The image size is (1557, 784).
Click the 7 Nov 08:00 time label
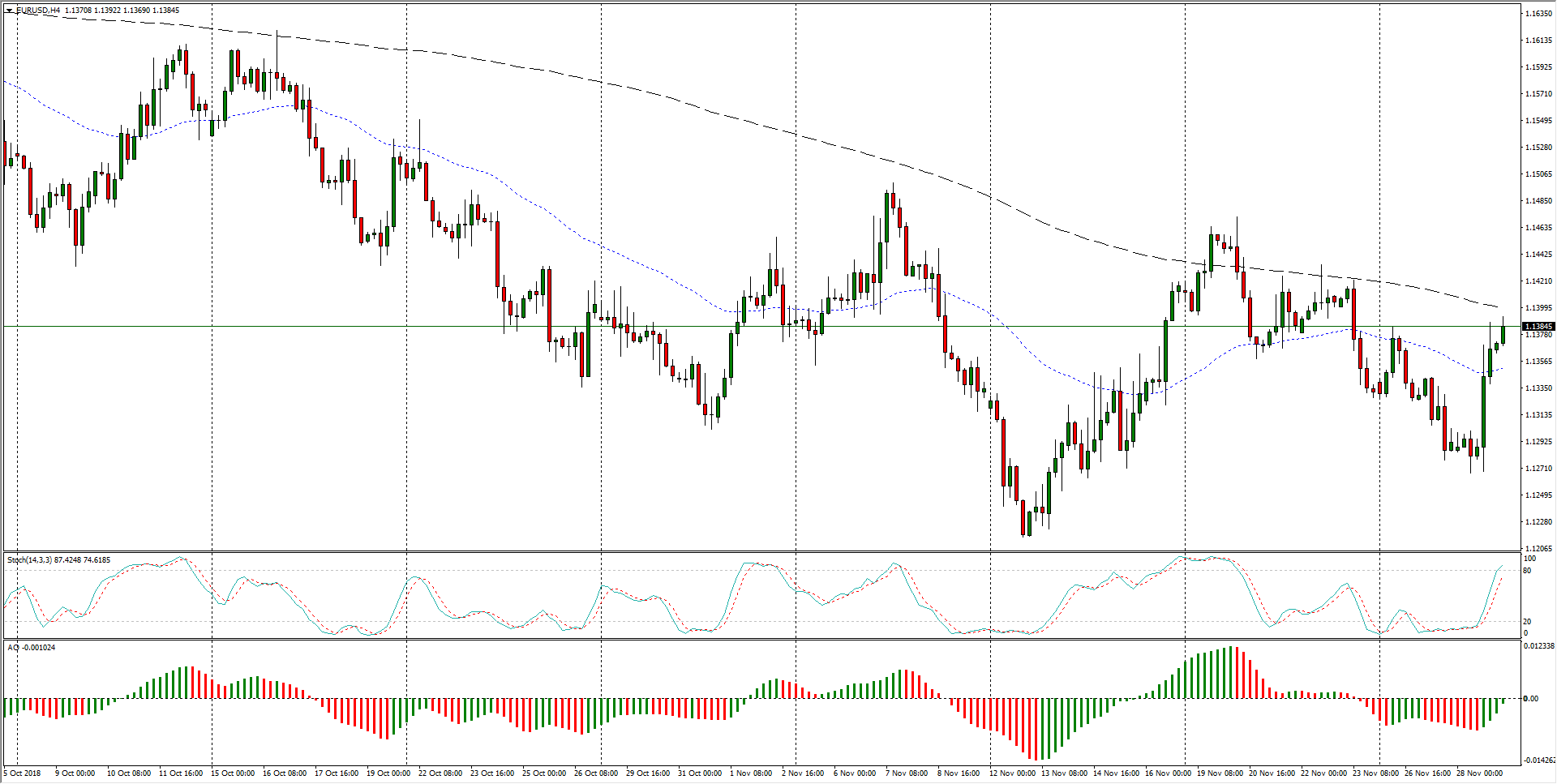coord(907,773)
